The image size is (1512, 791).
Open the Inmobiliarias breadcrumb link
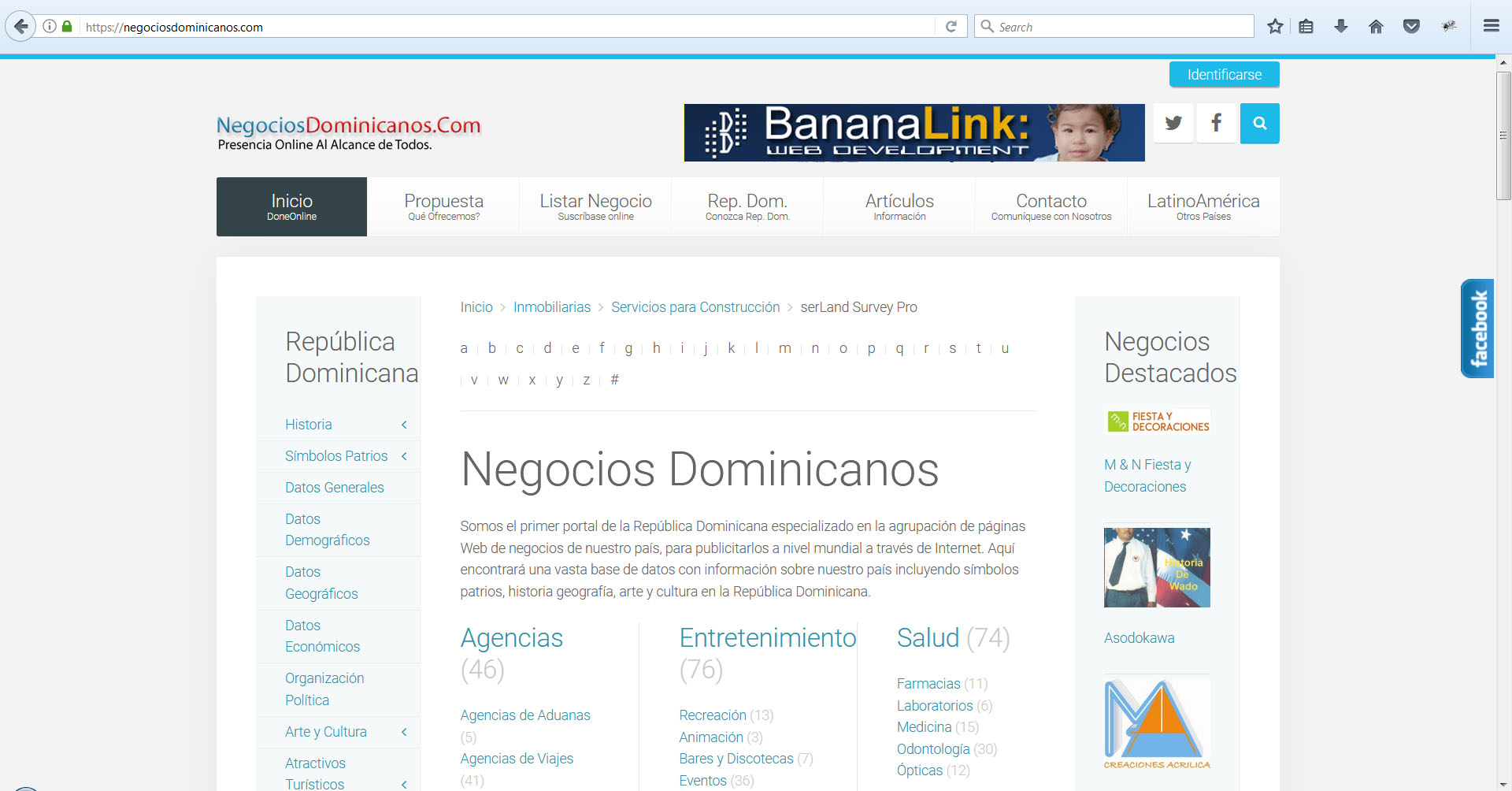click(x=551, y=307)
